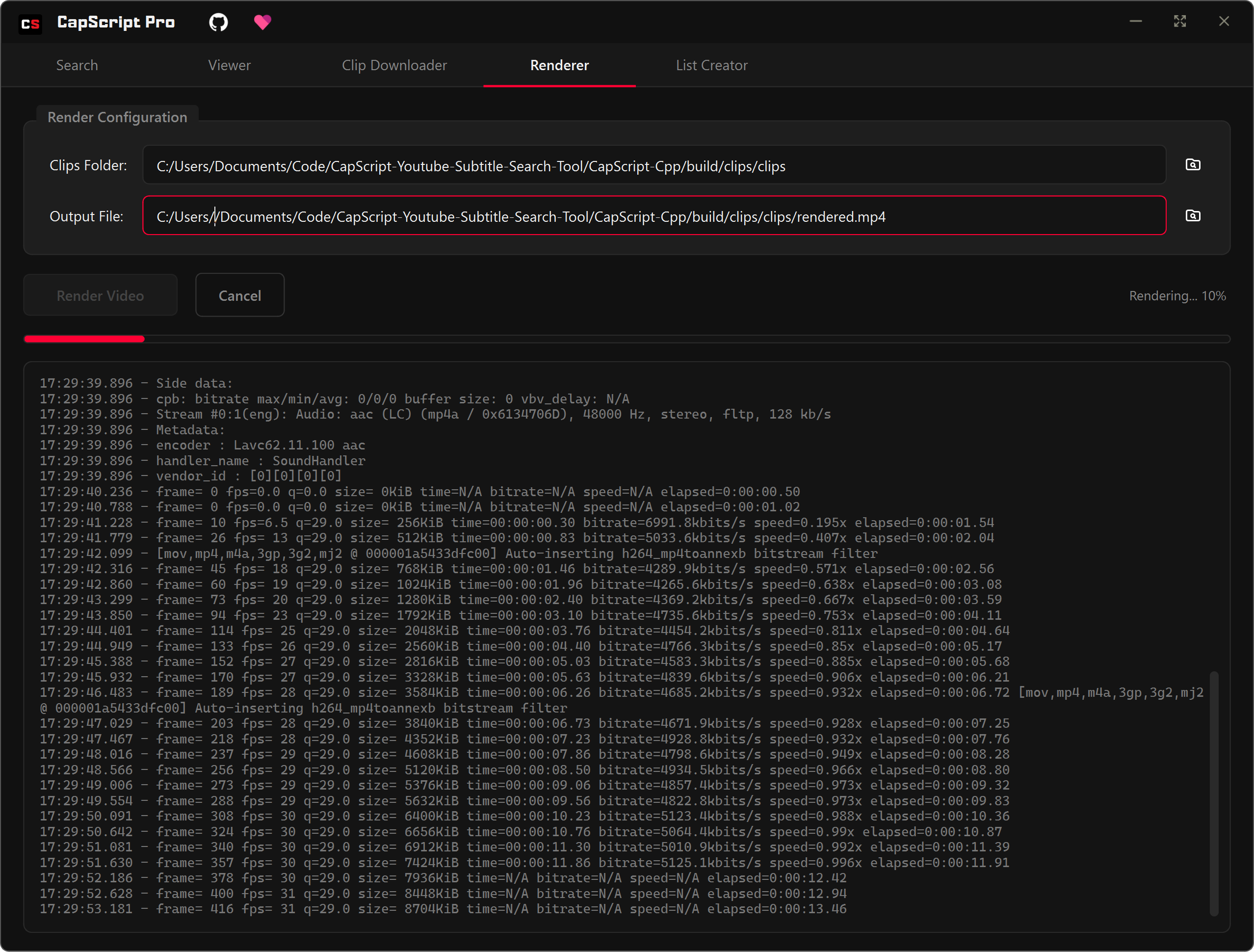Go to the Clip Downloader tab
The width and height of the screenshot is (1254, 952).
click(394, 65)
